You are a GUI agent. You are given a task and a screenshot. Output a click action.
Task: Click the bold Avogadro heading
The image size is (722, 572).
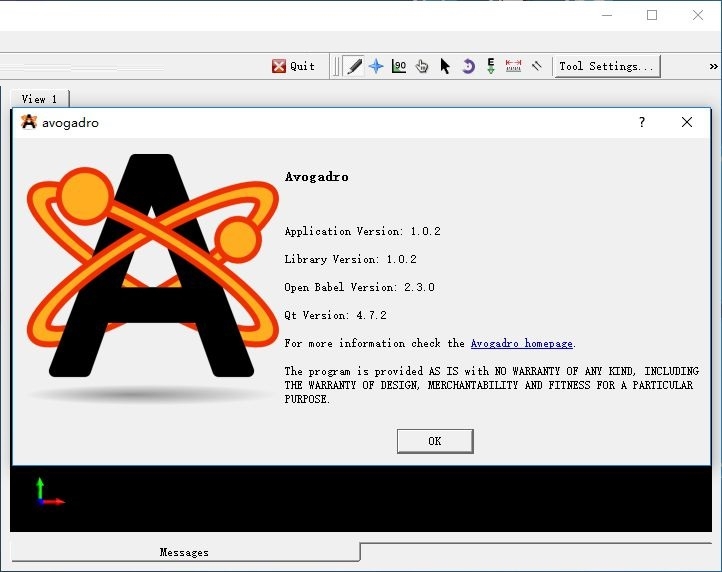point(316,177)
